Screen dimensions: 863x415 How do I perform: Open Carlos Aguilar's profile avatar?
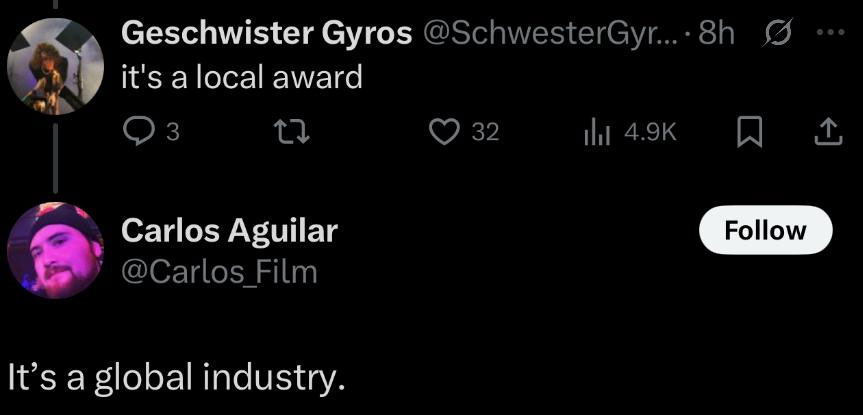click(x=55, y=250)
